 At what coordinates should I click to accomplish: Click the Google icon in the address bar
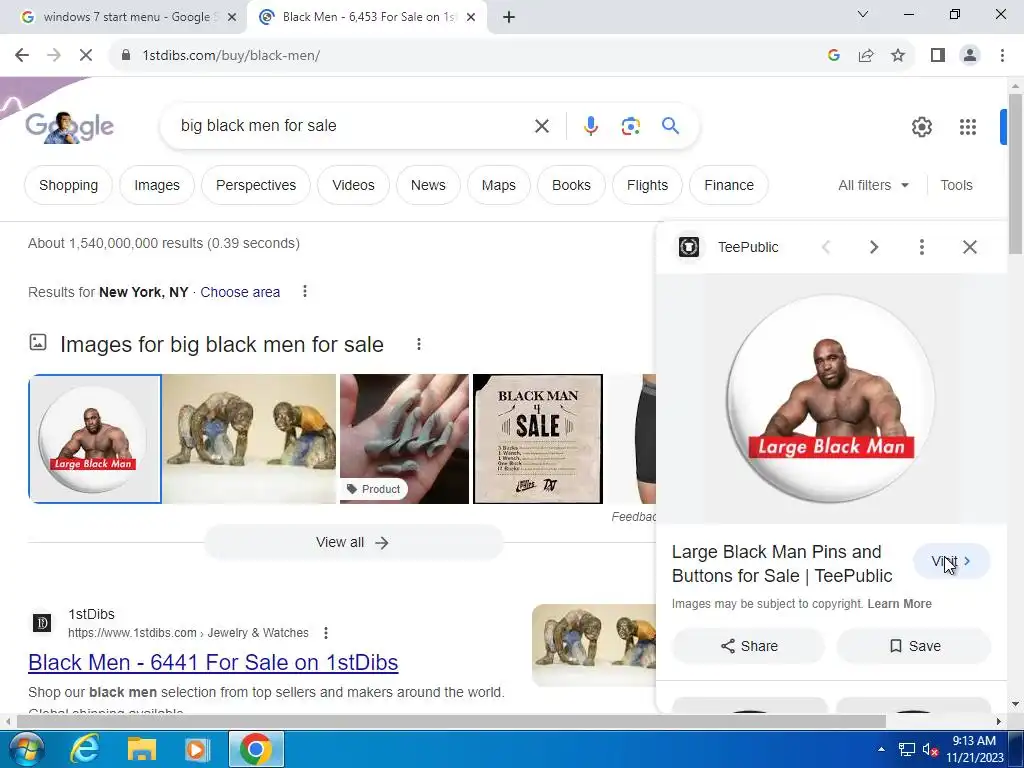pyautogui.click(x=833, y=56)
